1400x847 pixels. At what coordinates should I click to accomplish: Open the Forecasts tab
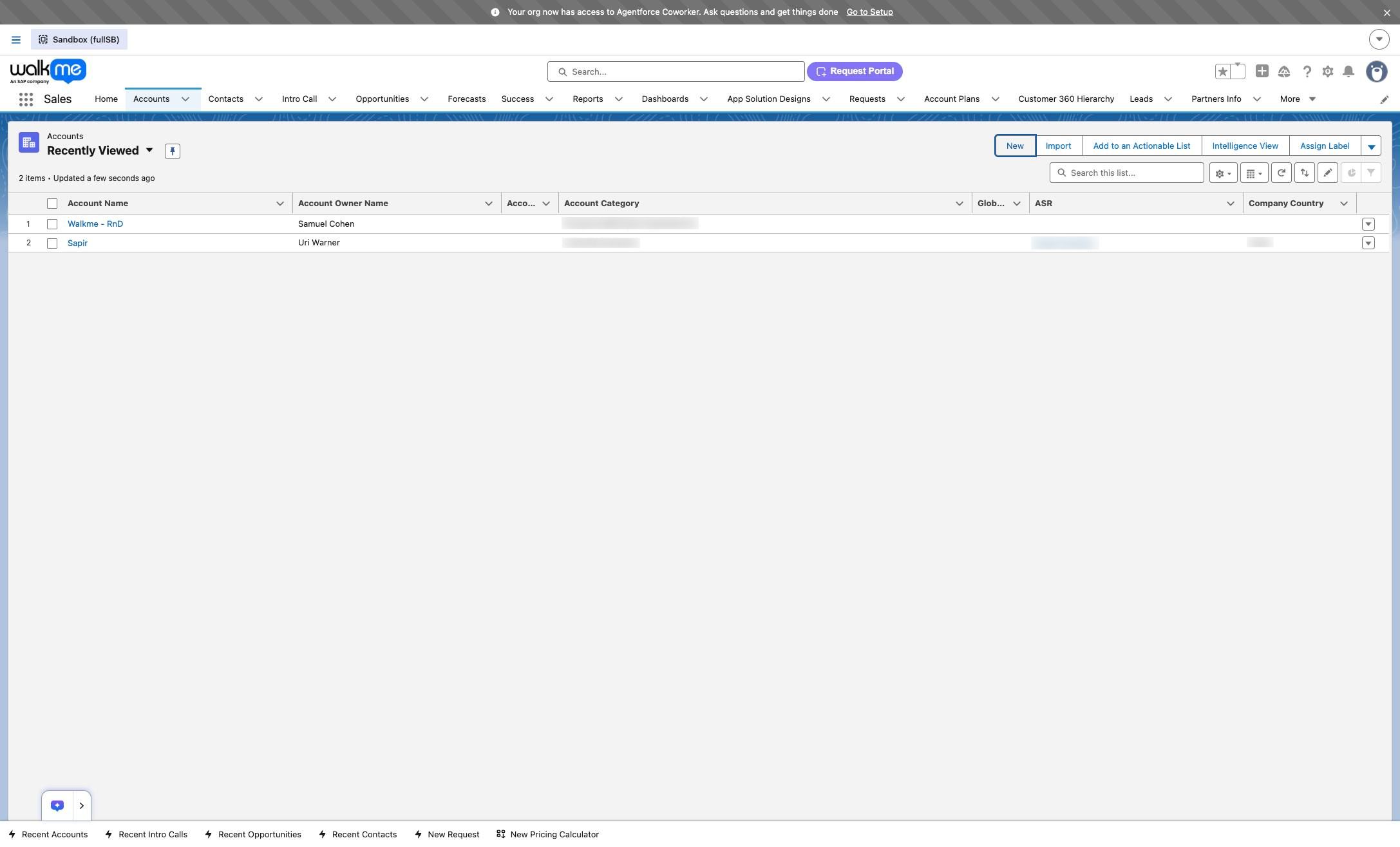(467, 99)
